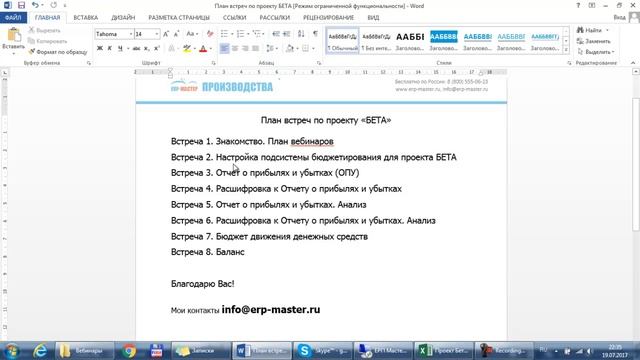
Task: Click Copy (Копировать) in the clipboard group
Action: (47, 41)
